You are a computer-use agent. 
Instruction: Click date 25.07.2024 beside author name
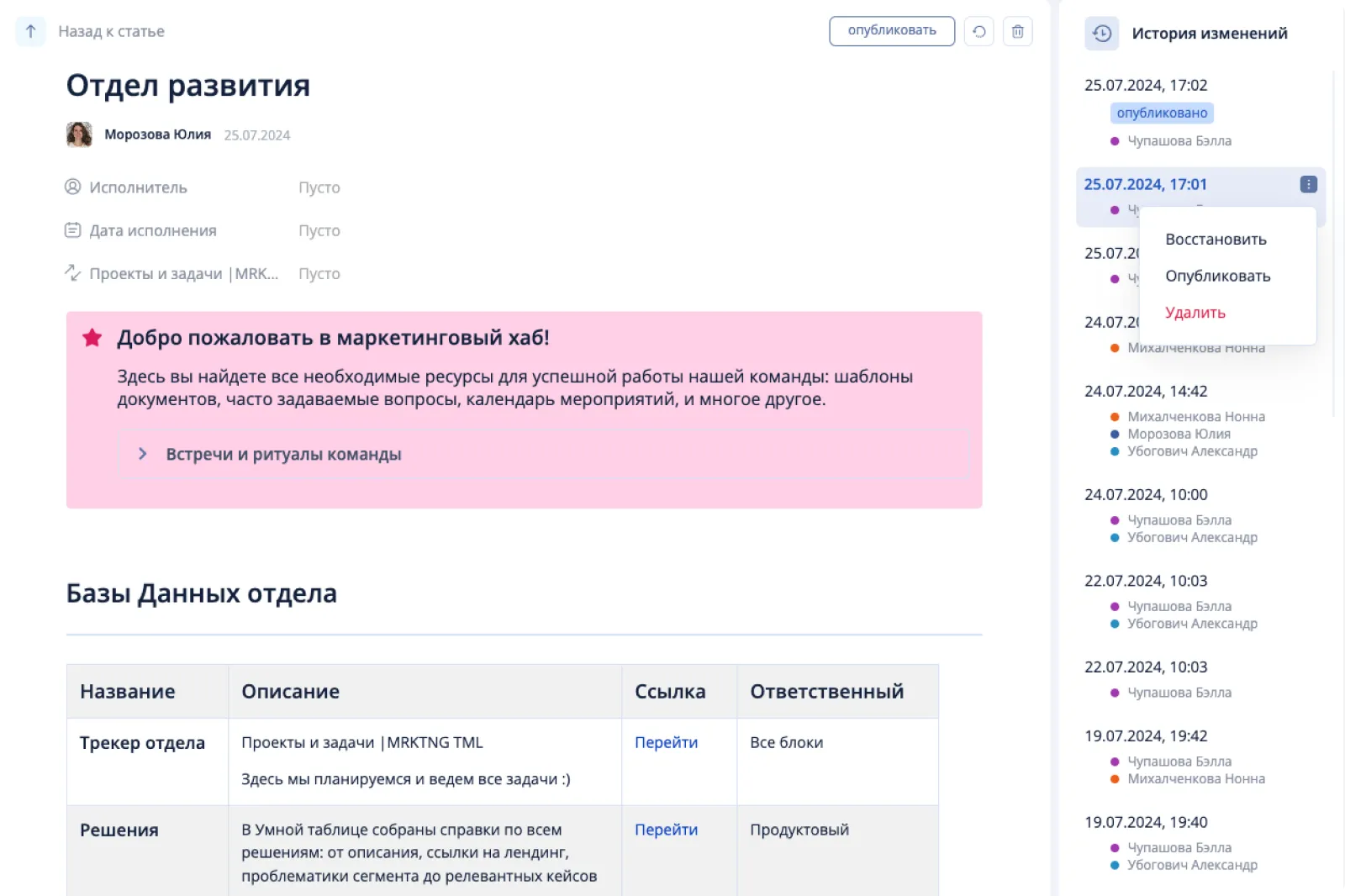coord(257,135)
